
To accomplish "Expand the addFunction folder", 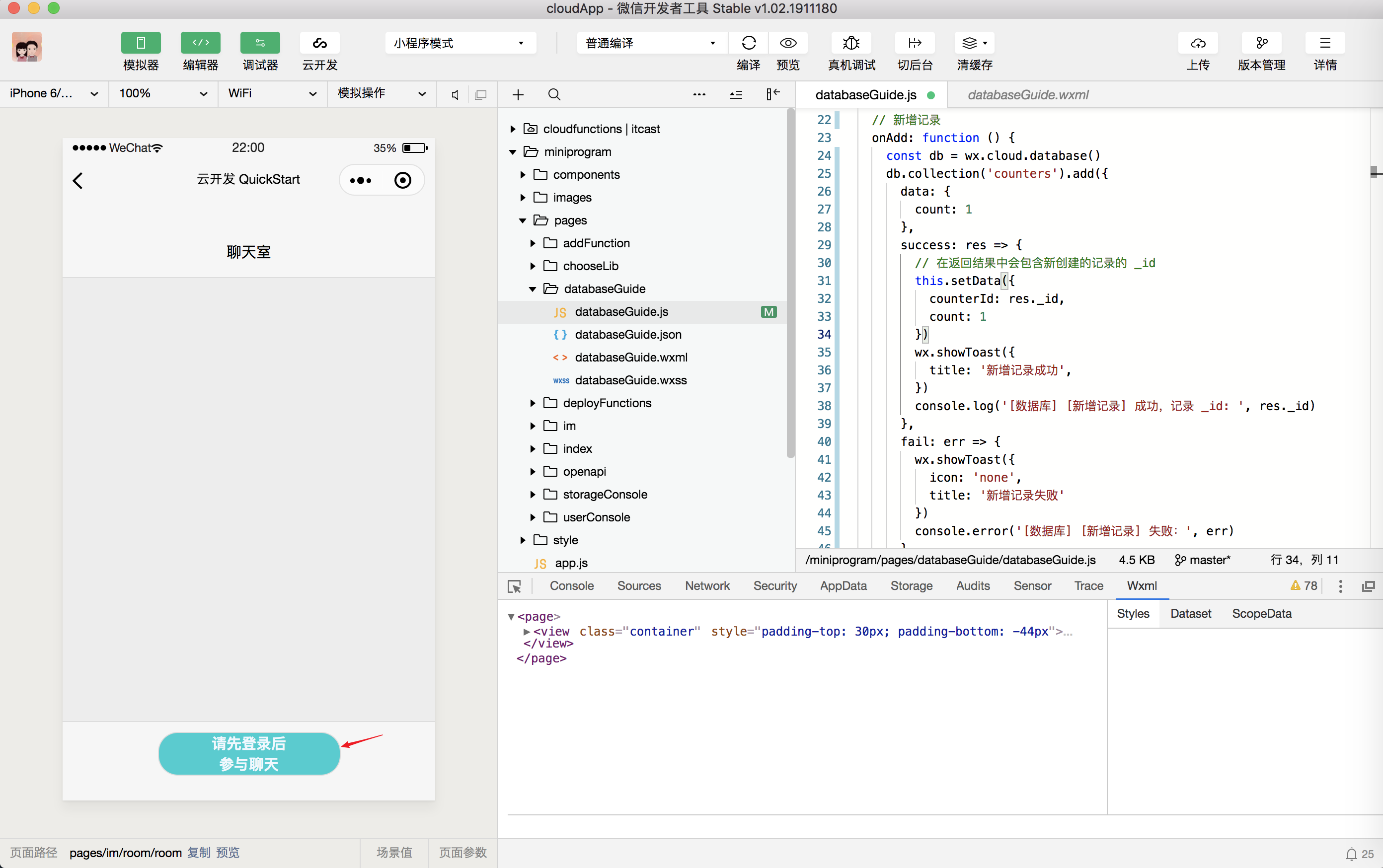I will pos(533,243).
